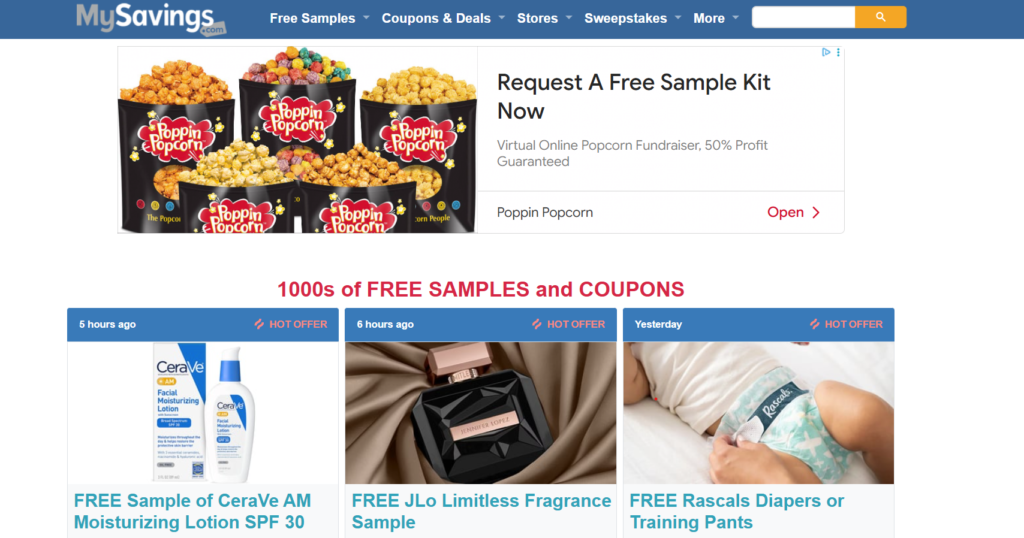
Task: Click the orange search magnifier button
Action: click(x=880, y=17)
